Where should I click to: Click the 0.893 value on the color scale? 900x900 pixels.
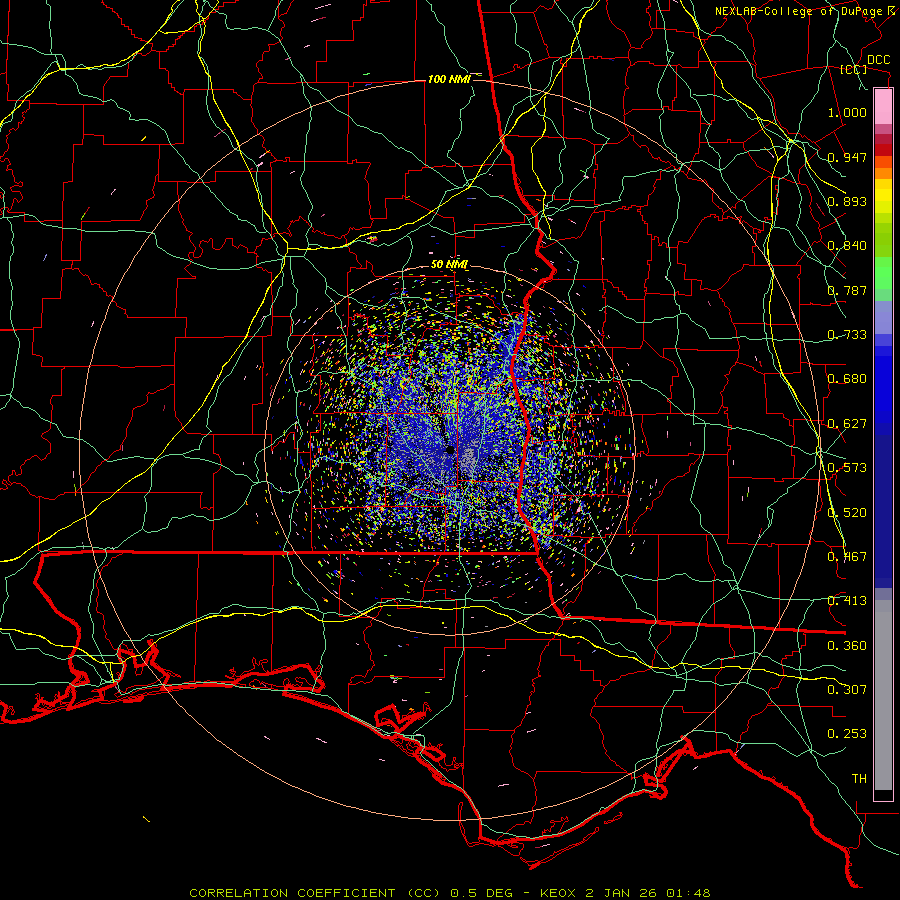pos(847,201)
